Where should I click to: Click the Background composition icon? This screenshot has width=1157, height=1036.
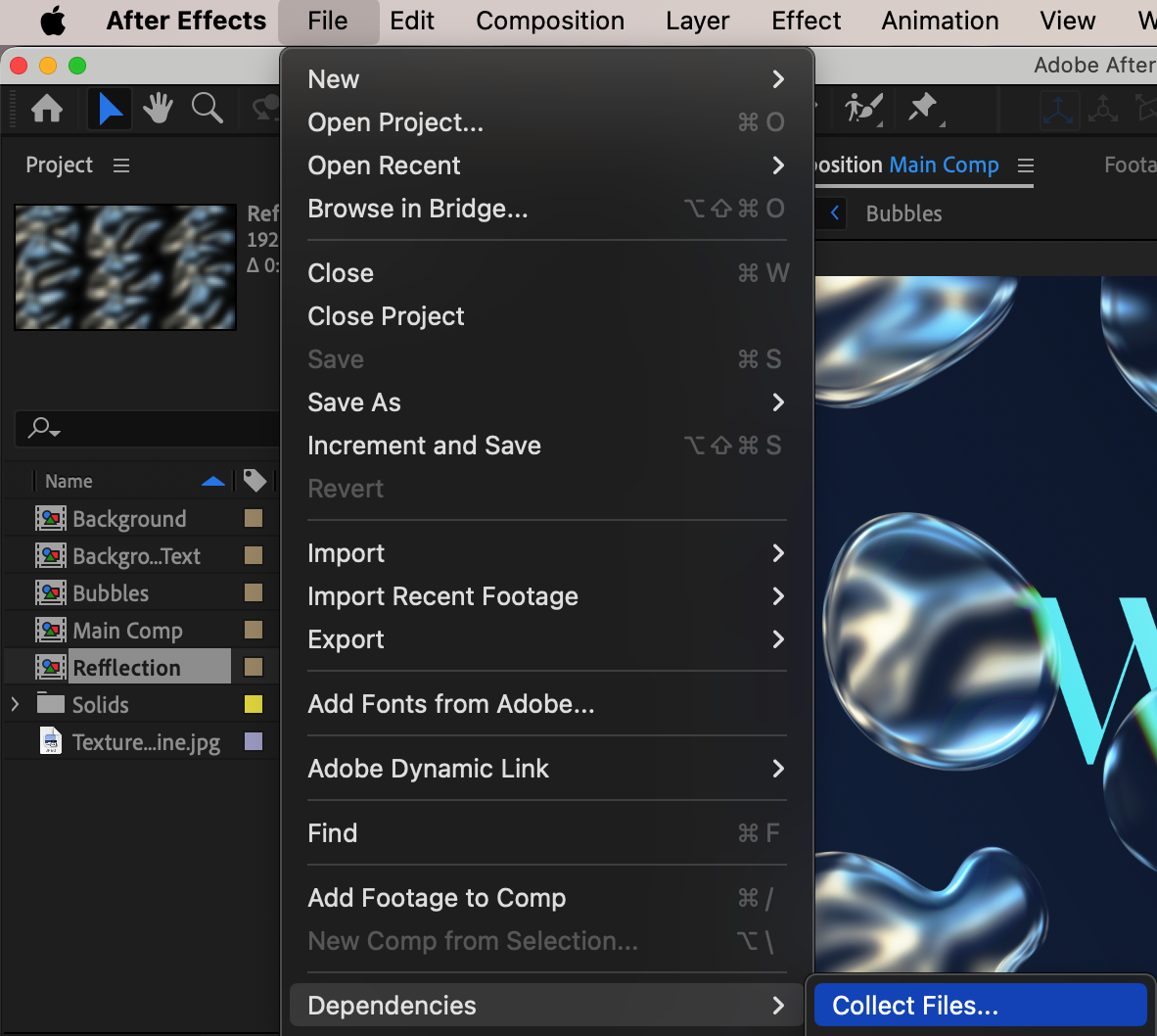tap(50, 519)
